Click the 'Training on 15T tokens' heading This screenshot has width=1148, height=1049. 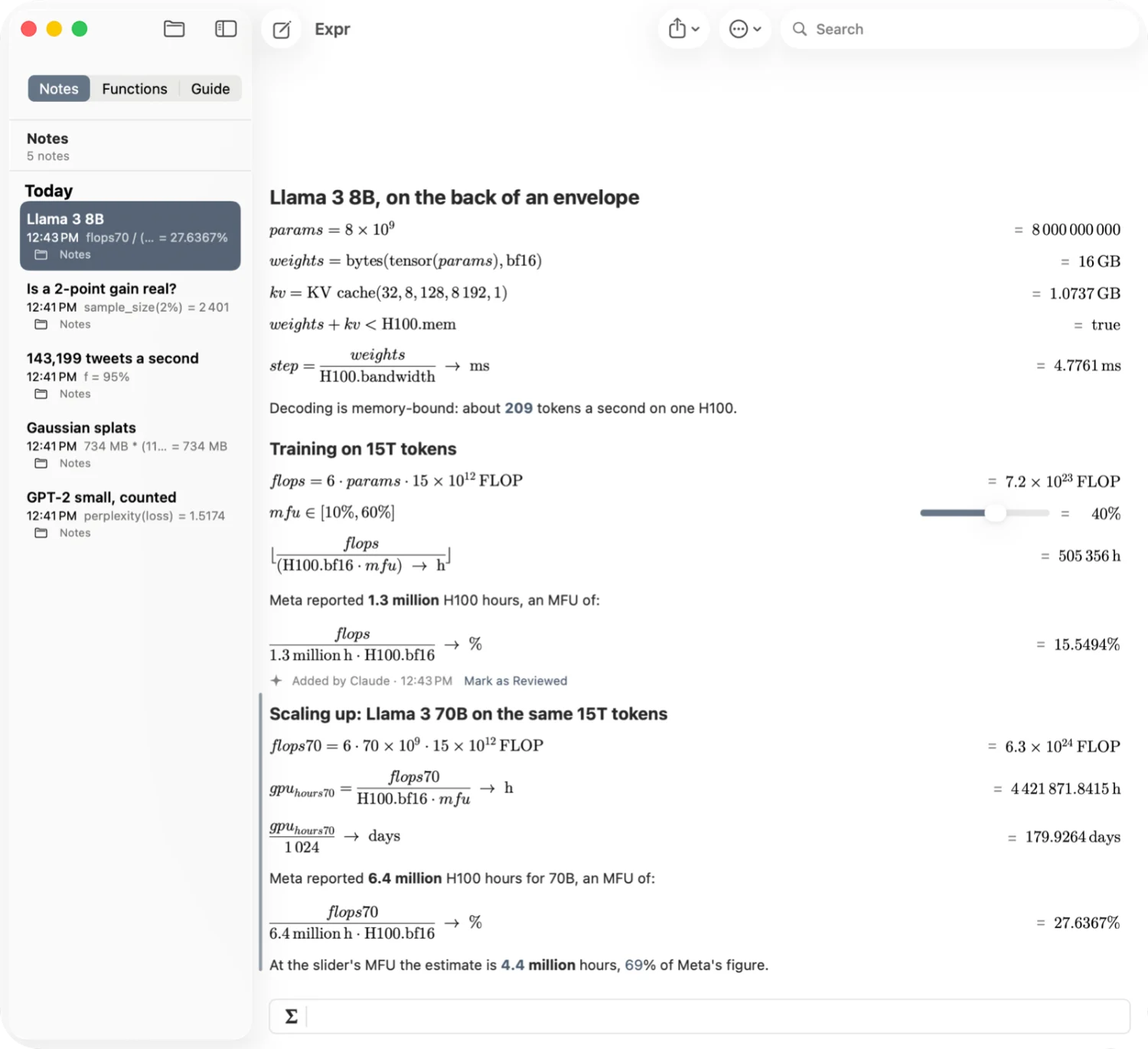coord(363,449)
